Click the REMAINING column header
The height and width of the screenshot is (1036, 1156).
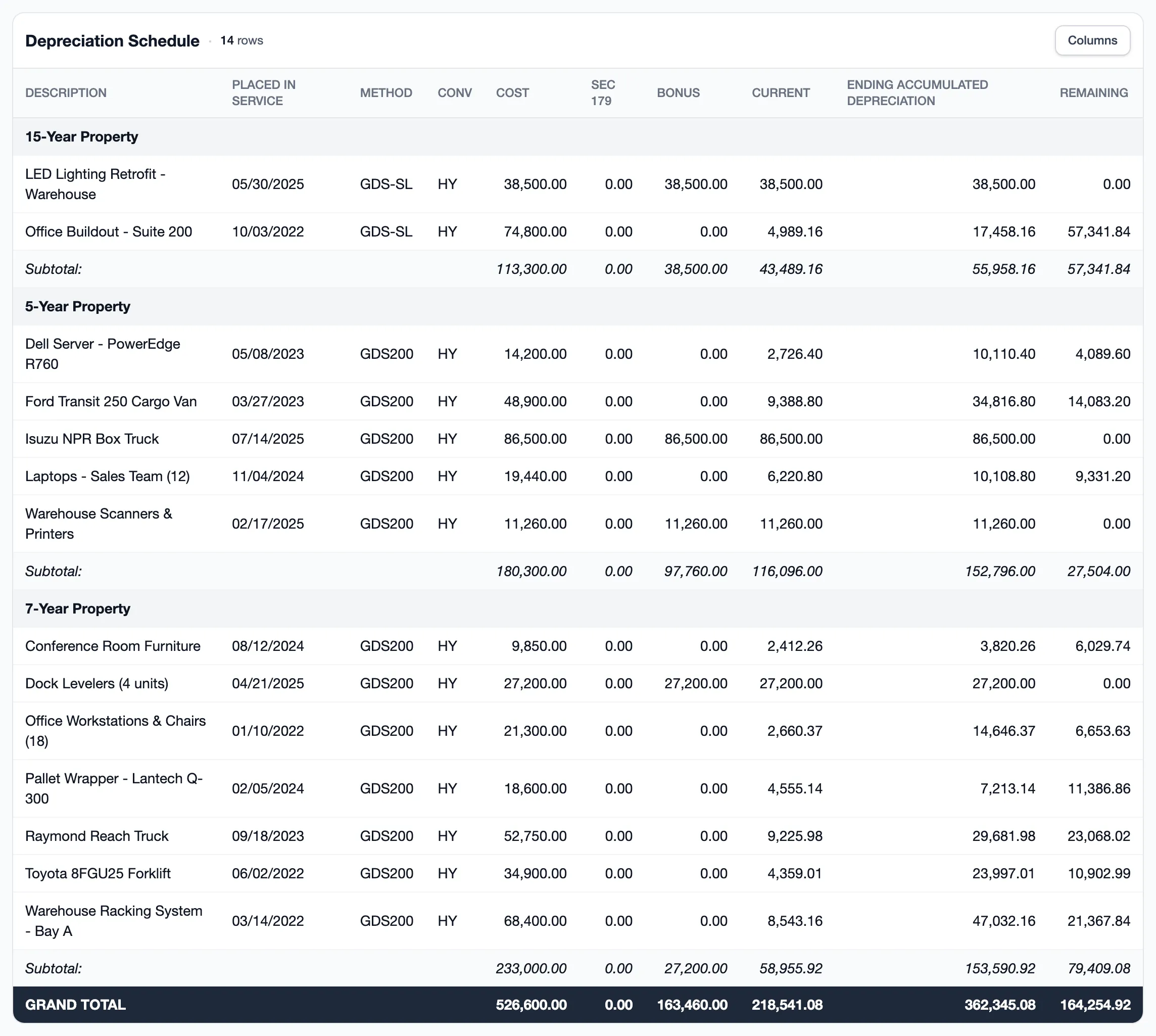(1093, 93)
